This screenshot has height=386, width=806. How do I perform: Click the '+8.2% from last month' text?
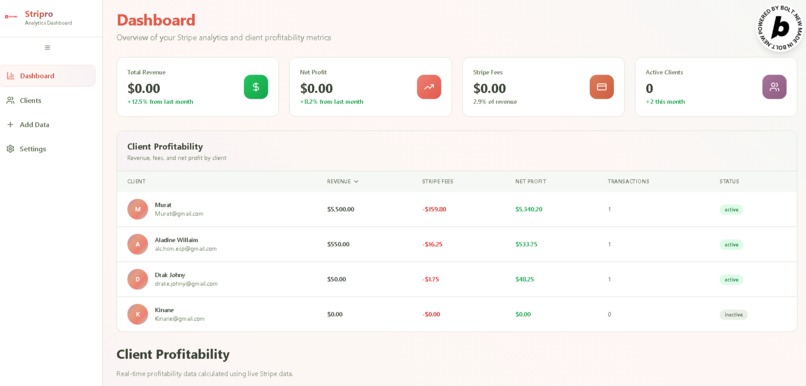click(332, 102)
